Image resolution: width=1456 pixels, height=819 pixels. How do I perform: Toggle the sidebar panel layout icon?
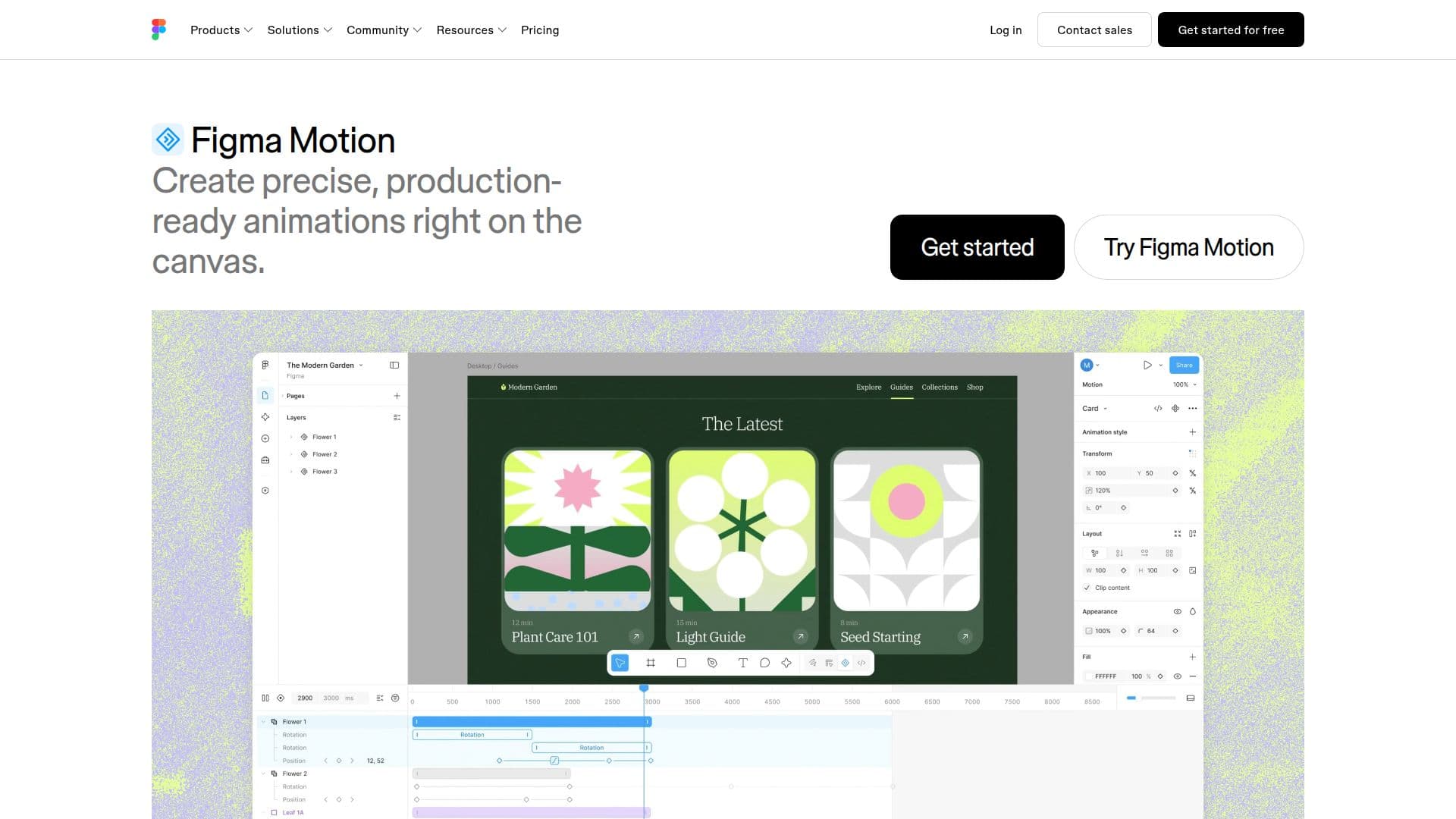click(394, 365)
